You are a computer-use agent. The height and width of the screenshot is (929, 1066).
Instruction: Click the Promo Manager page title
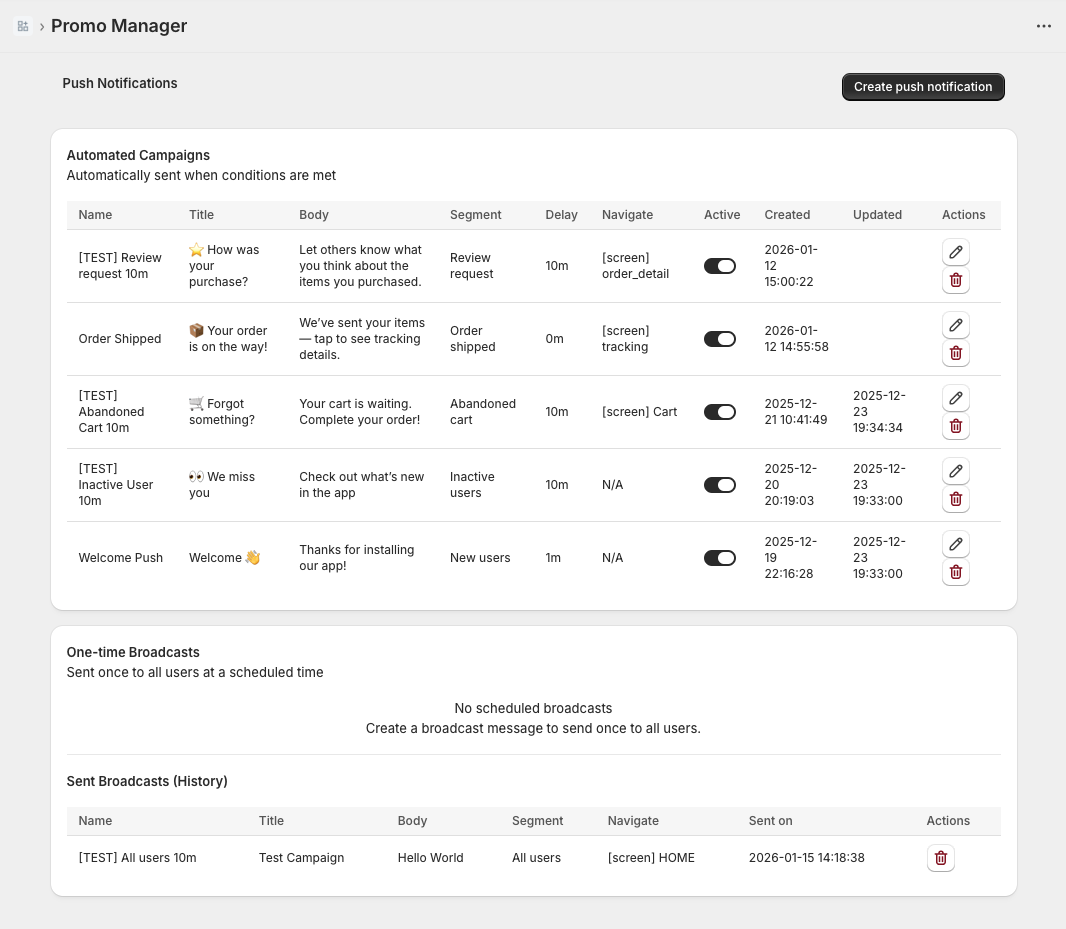[119, 26]
